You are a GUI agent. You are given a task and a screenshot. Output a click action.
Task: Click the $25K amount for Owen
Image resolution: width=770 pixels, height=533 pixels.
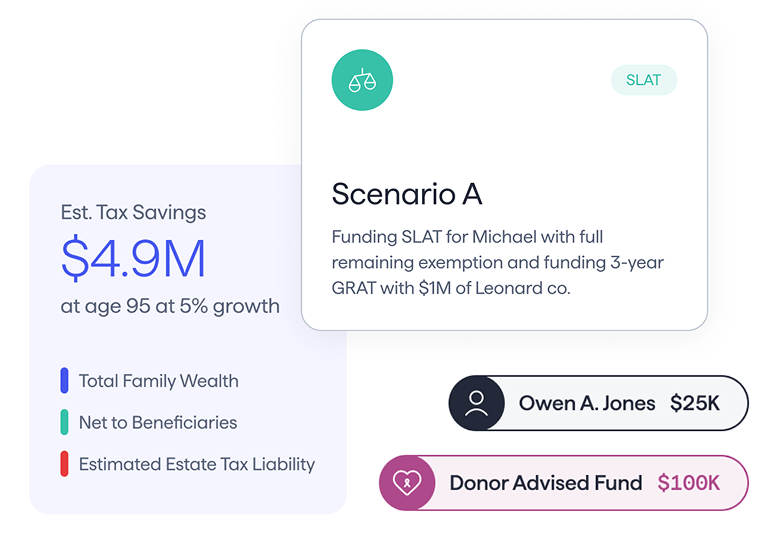(x=695, y=403)
